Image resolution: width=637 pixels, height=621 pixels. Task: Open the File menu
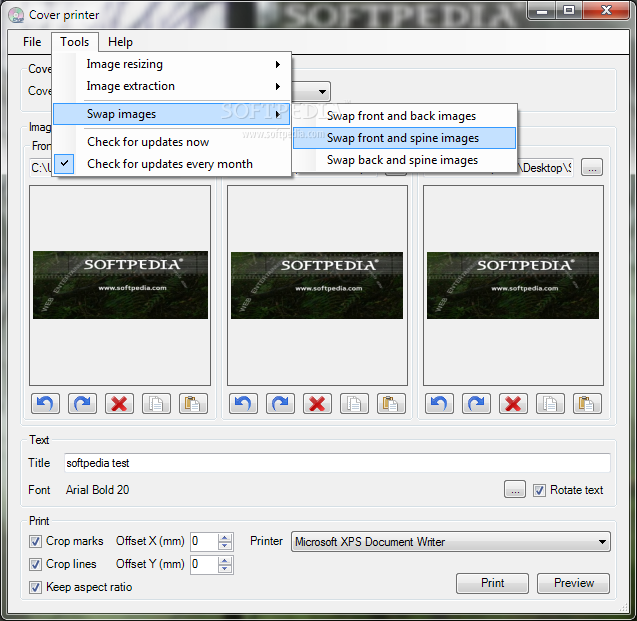(32, 42)
